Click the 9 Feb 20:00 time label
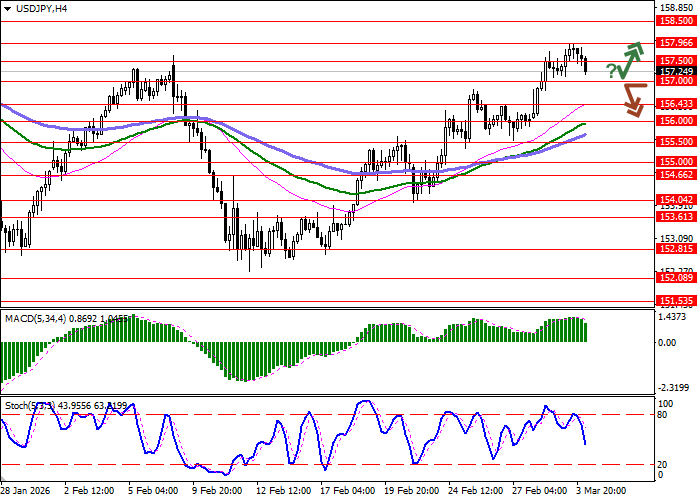Screen dimensions: 700x500 (215, 492)
